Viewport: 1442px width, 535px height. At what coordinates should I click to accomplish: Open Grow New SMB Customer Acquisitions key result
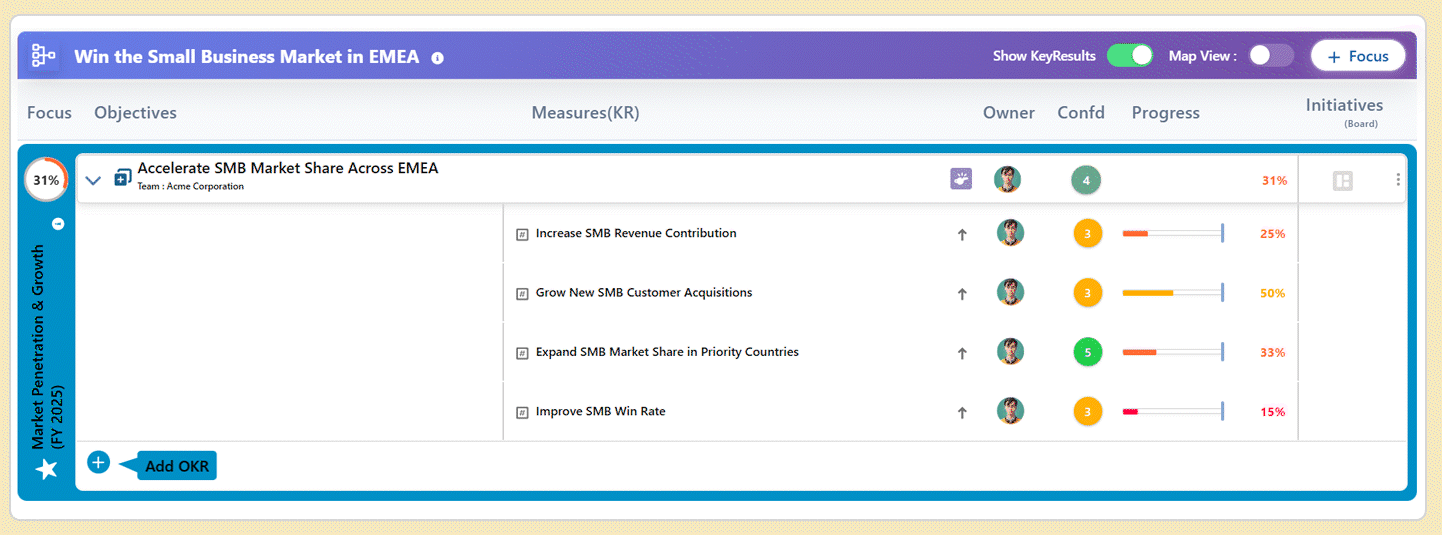(x=643, y=293)
